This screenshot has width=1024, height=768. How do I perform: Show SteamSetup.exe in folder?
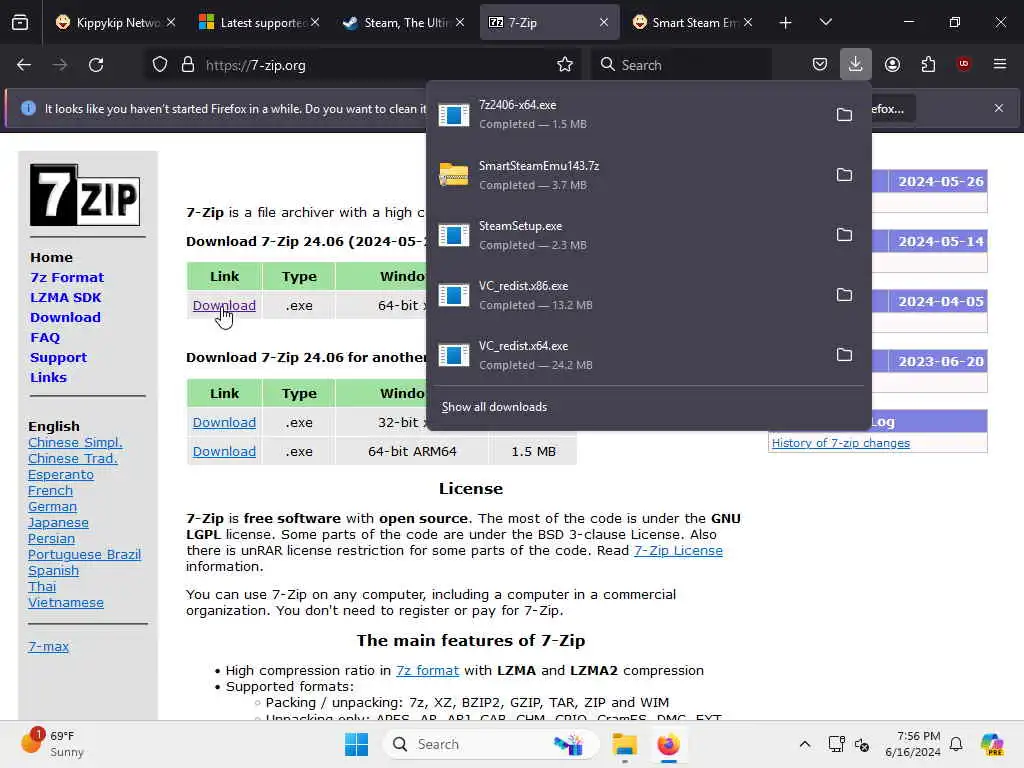click(x=844, y=234)
